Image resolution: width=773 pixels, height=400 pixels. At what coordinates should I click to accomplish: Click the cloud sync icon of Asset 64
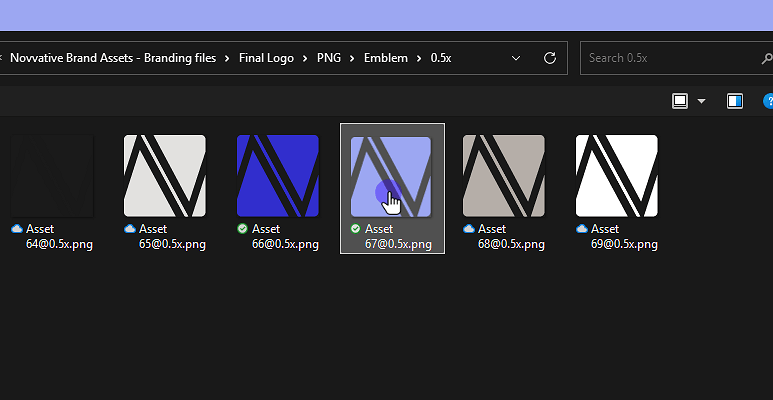[17, 229]
